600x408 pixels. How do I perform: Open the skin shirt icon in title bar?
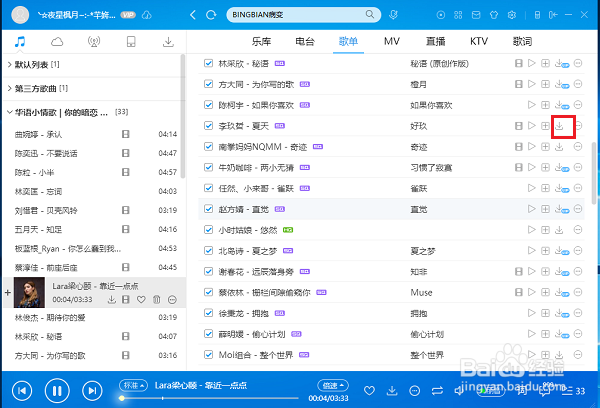pos(494,15)
